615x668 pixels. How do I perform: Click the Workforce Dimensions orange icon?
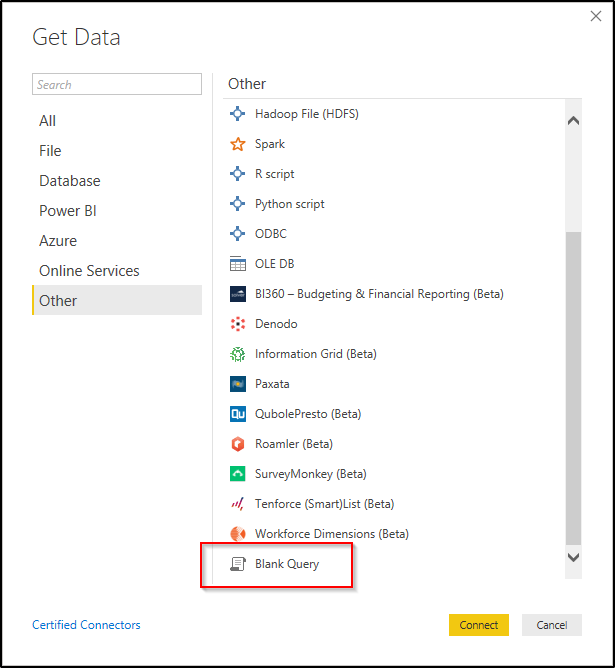(x=238, y=534)
